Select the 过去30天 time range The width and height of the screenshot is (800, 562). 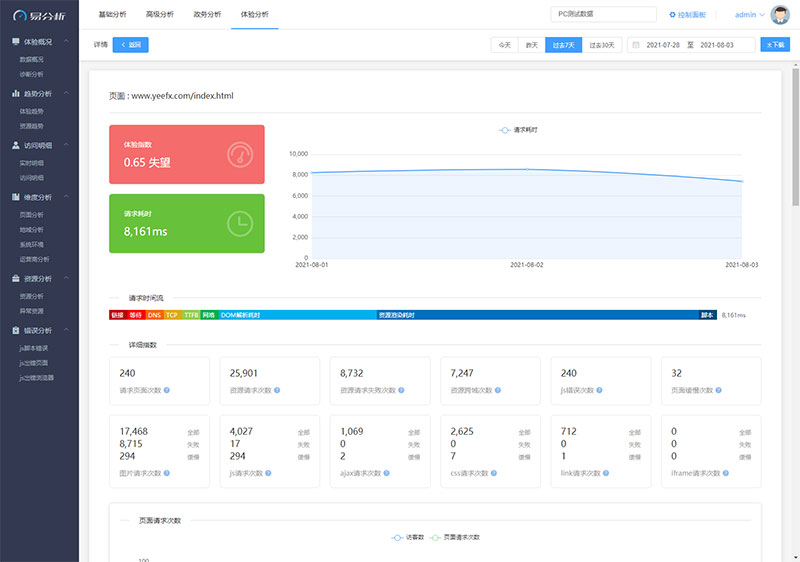click(602, 45)
